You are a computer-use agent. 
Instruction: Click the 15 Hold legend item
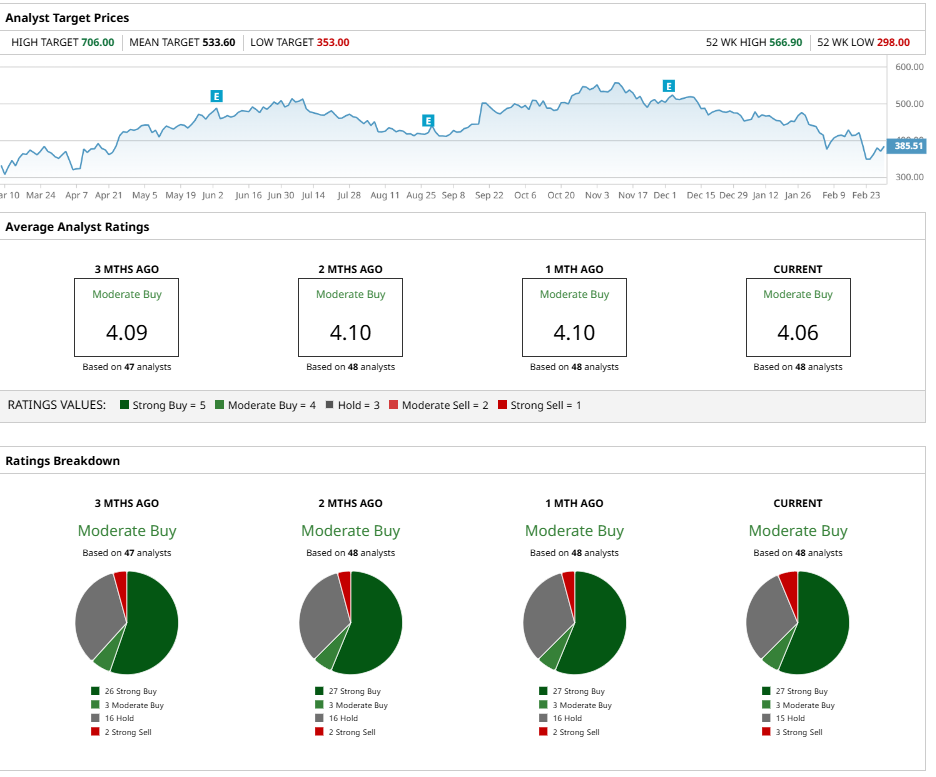[789, 718]
